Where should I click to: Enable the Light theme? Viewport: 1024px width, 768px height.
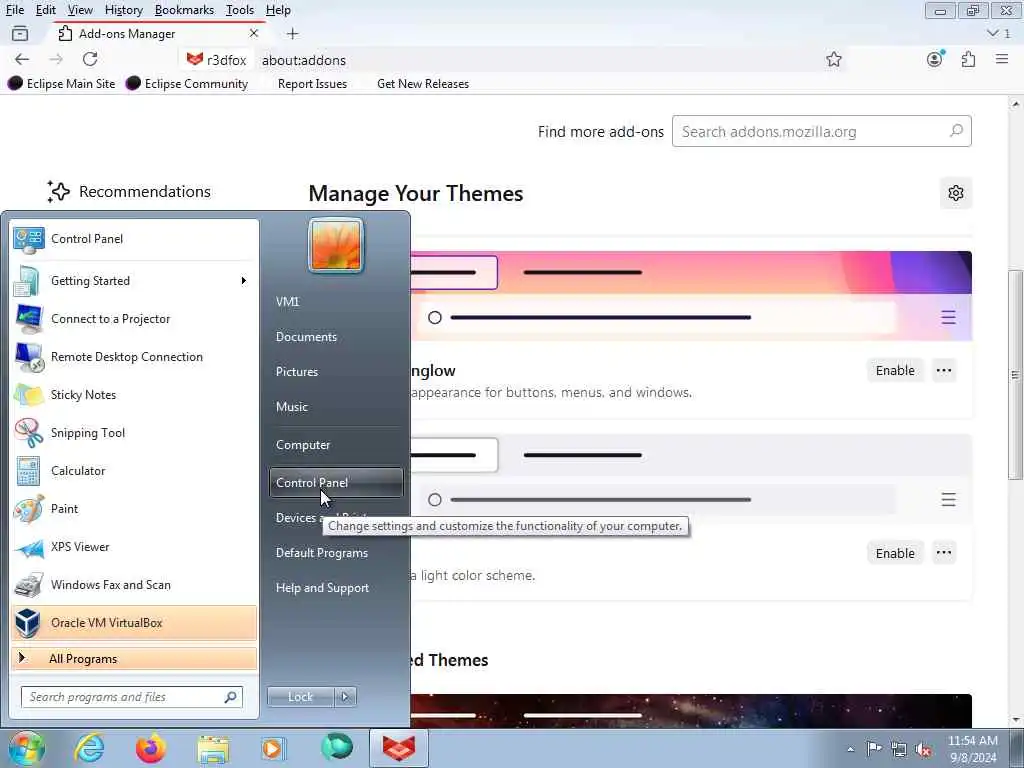coord(895,553)
